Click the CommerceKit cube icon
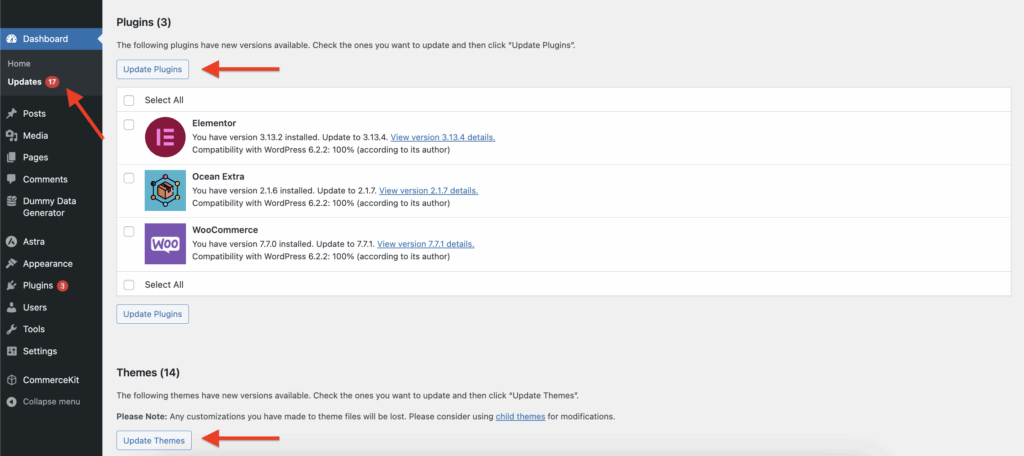This screenshot has width=1024, height=456. 11,380
